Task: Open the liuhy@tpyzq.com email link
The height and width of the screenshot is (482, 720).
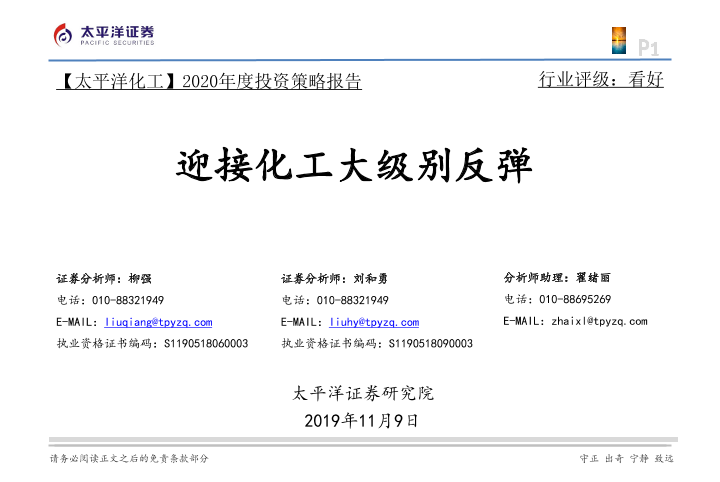Action: 374,322
